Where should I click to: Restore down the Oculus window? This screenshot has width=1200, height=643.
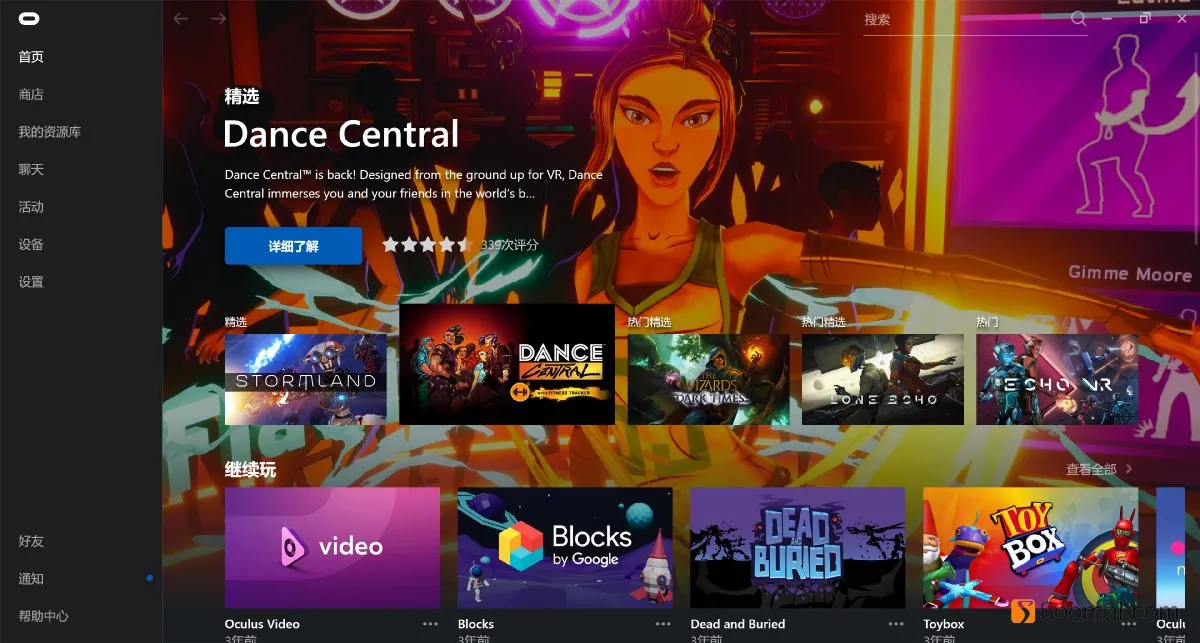point(1145,19)
